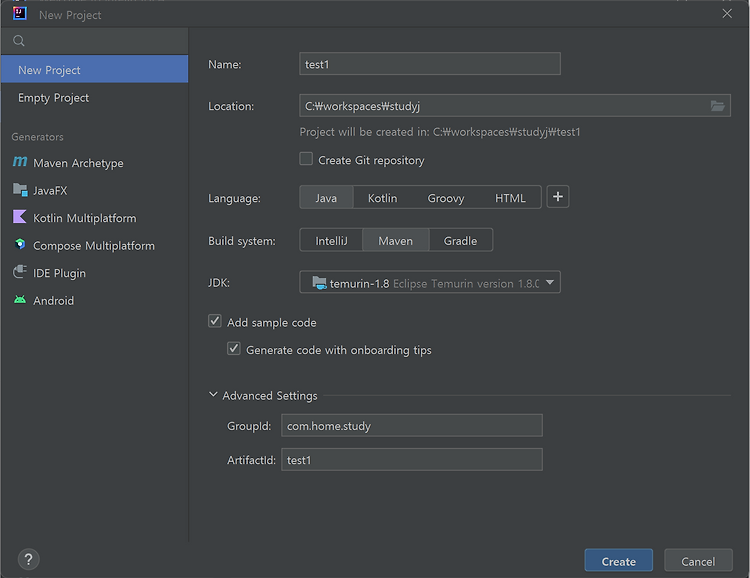Collapse the Advanced Settings section

tap(213, 395)
